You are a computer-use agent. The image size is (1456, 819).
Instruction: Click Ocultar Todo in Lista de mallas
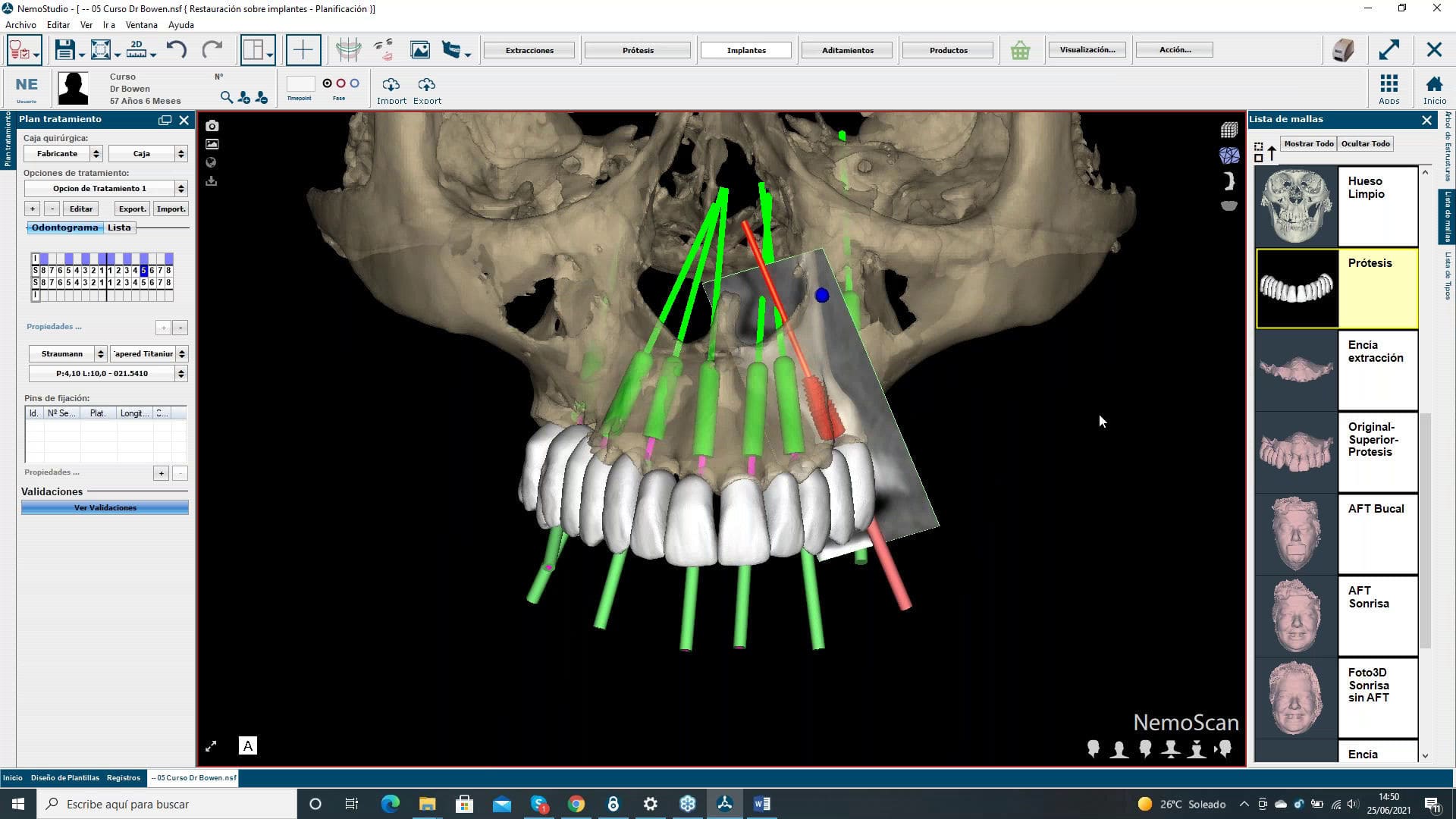(1364, 143)
